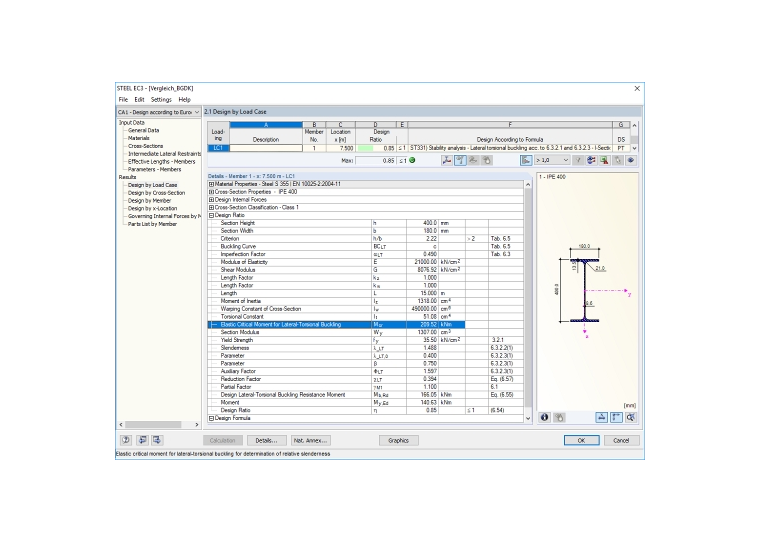Select Design by Cross-Section results
Image resolution: width=760 pixels, height=542 pixels.
point(156,193)
